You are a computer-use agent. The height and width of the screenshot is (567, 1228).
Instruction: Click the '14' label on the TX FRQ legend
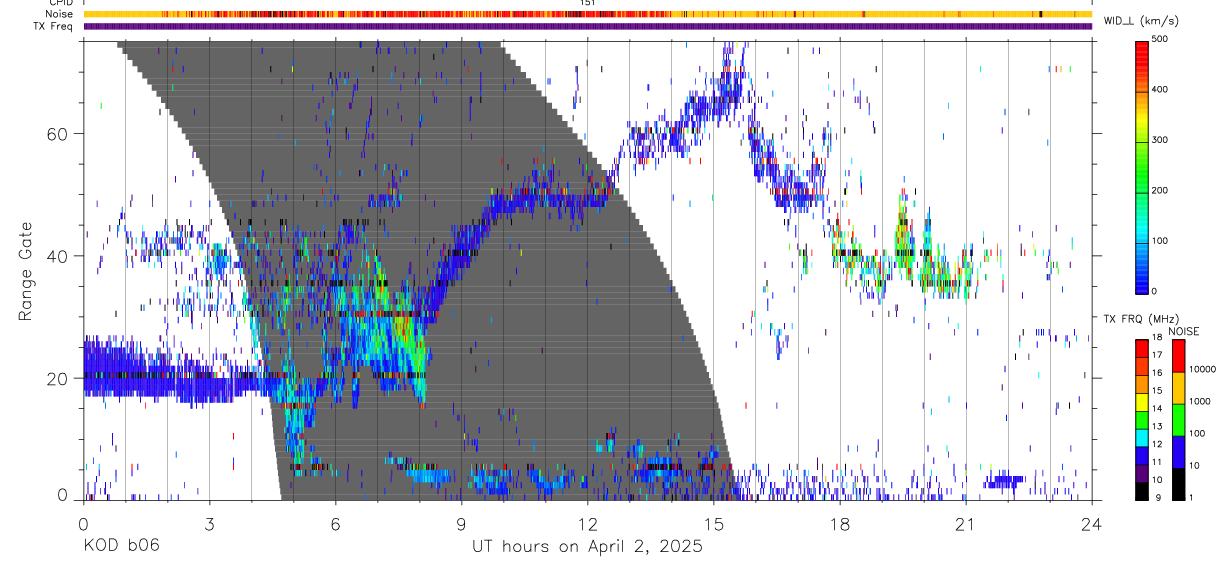1158,408
